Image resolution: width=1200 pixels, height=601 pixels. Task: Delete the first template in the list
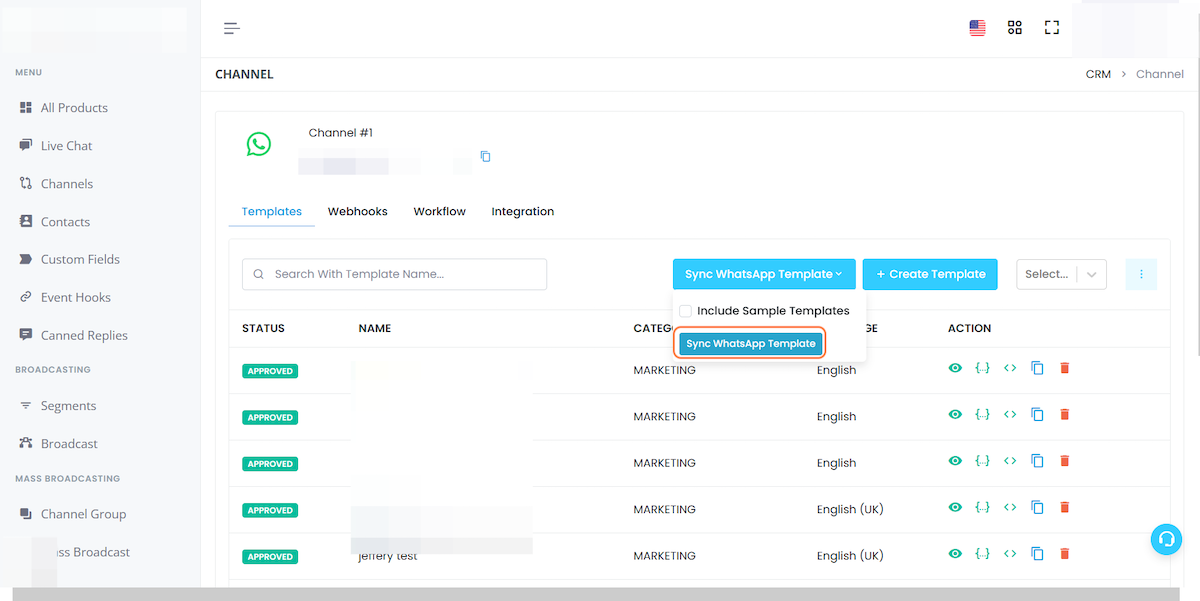tap(1064, 368)
